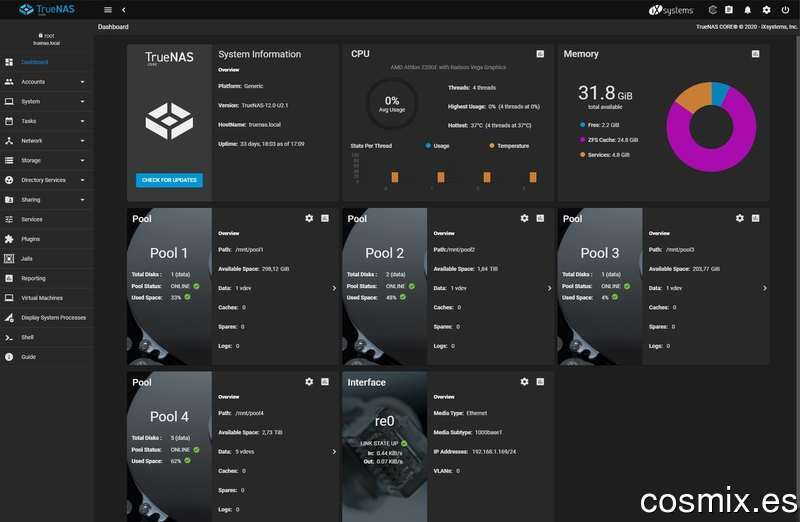Click the Free legend in Memory card

599,125
